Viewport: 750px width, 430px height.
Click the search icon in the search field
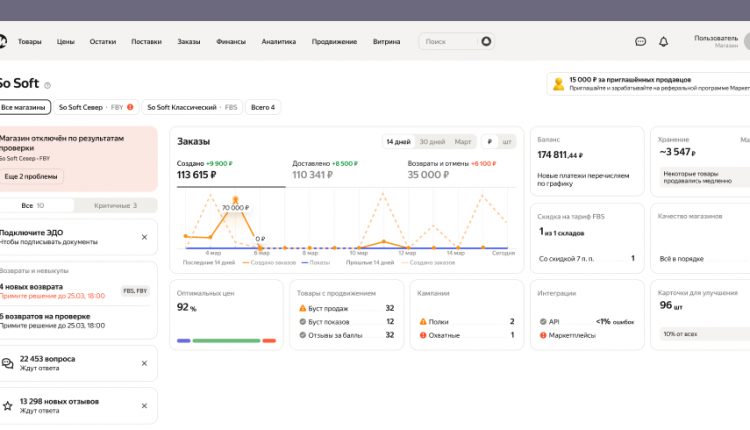pos(486,42)
